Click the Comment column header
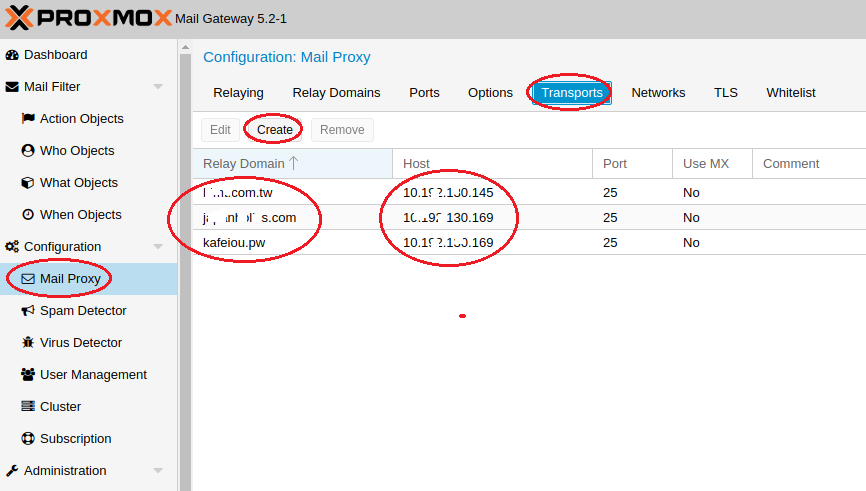Image resolution: width=866 pixels, height=491 pixels. click(x=809, y=163)
